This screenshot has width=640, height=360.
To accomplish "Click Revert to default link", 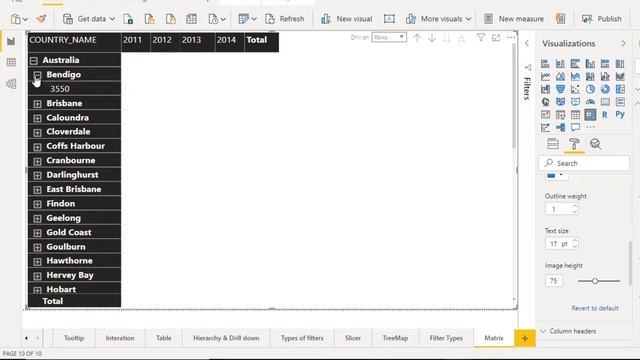I will pos(595,308).
